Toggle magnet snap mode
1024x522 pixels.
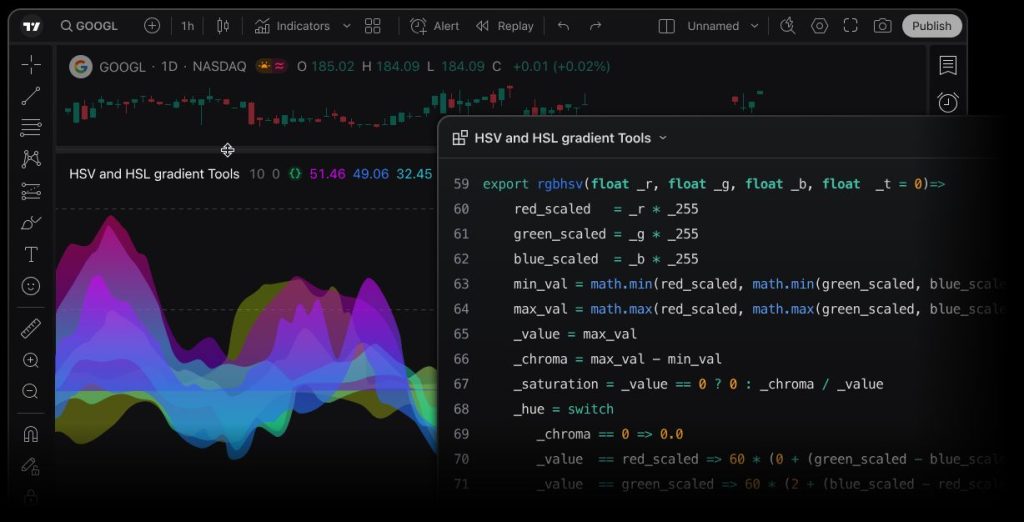point(31,434)
